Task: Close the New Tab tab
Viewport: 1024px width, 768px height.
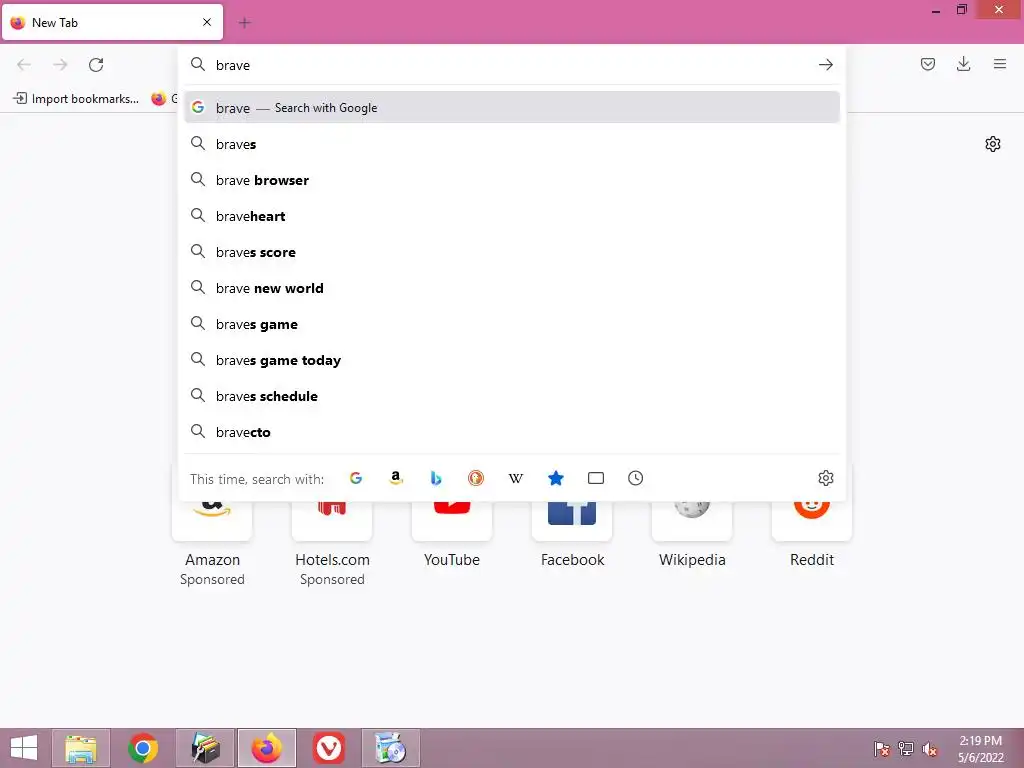Action: tap(207, 22)
